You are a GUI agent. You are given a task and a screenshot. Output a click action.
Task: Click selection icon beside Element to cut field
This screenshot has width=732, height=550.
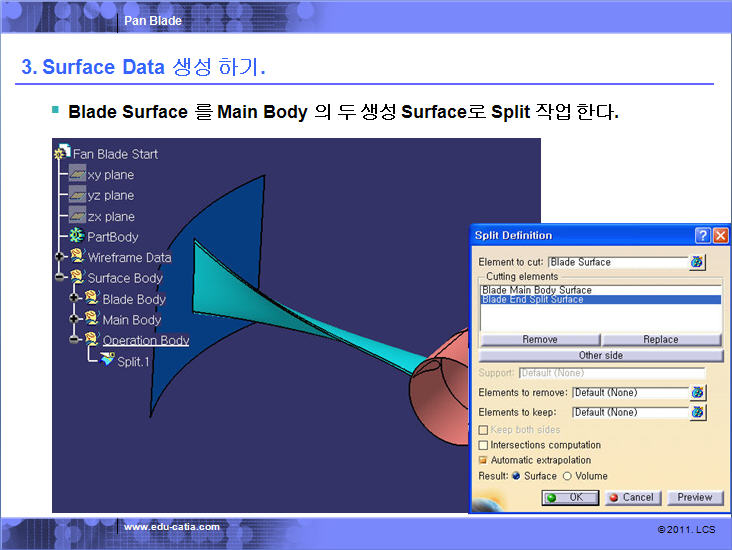(697, 262)
